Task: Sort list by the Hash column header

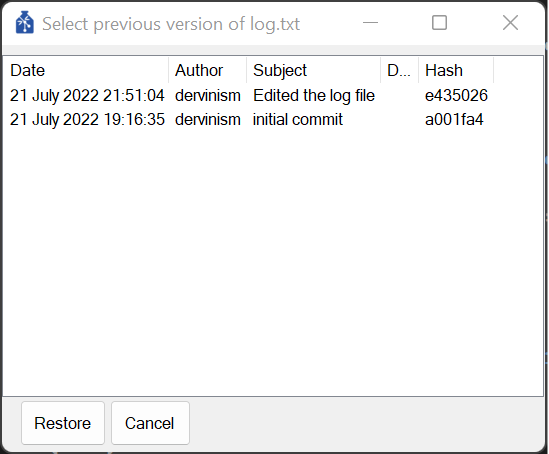Action: 456,70
